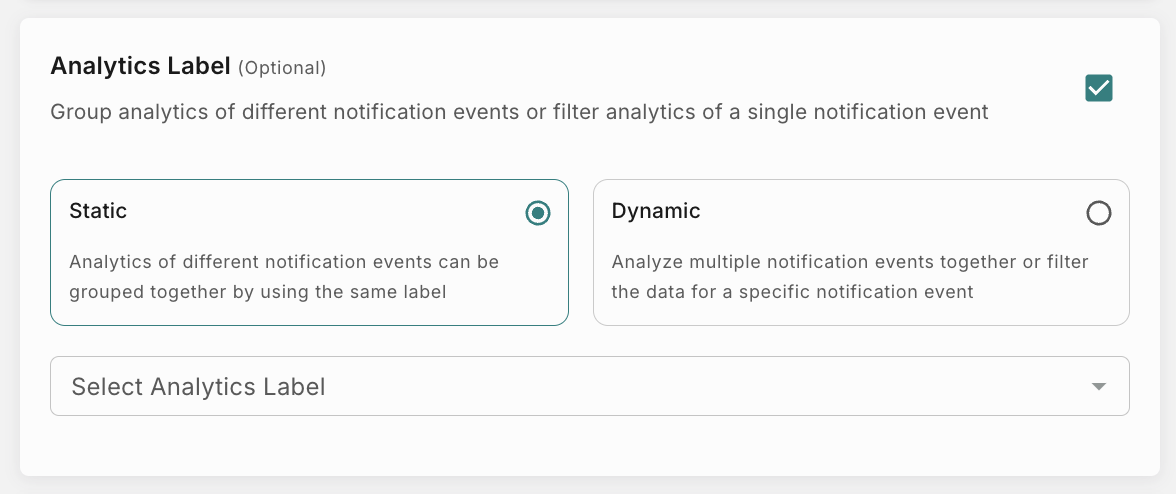The width and height of the screenshot is (1176, 494).
Task: Select the Static radio button
Action: tap(538, 213)
